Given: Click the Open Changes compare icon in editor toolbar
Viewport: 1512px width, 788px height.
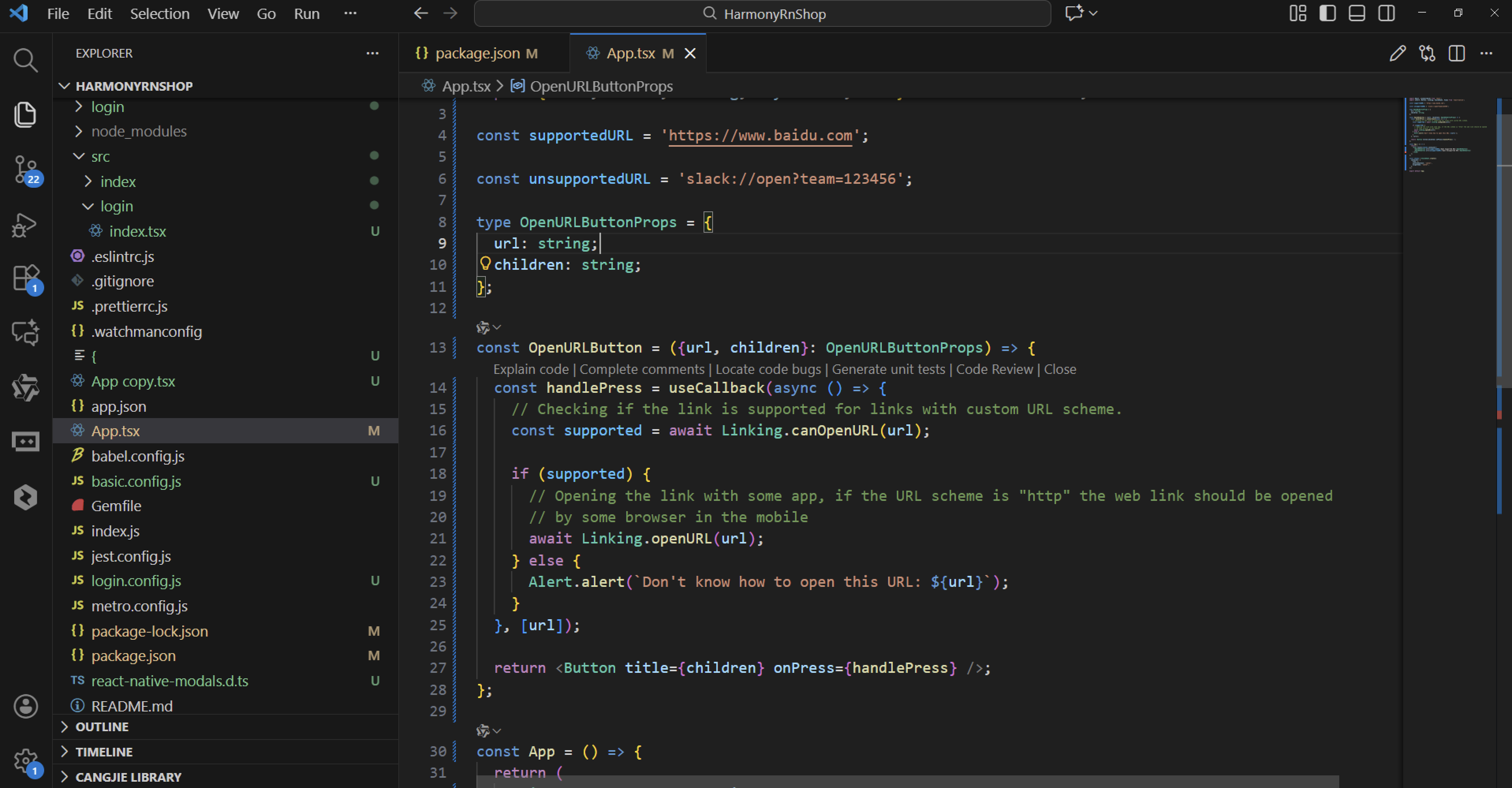Looking at the screenshot, I should pyautogui.click(x=1427, y=53).
